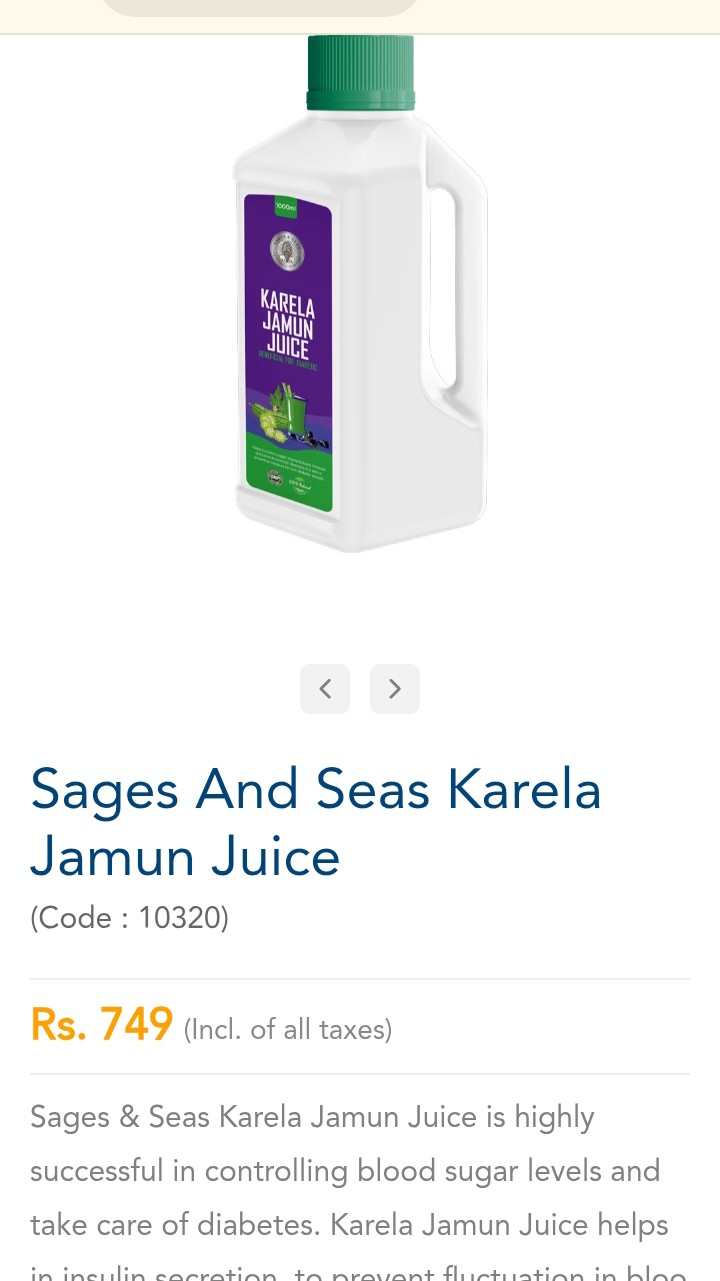Show the previous product image
This screenshot has height=1281, width=720.
(325, 689)
